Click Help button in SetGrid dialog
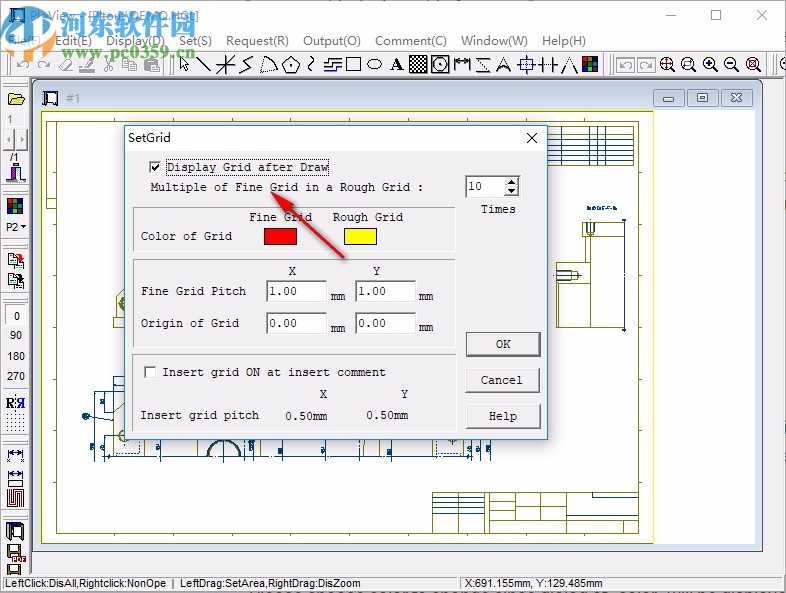The image size is (786, 593). click(x=503, y=417)
